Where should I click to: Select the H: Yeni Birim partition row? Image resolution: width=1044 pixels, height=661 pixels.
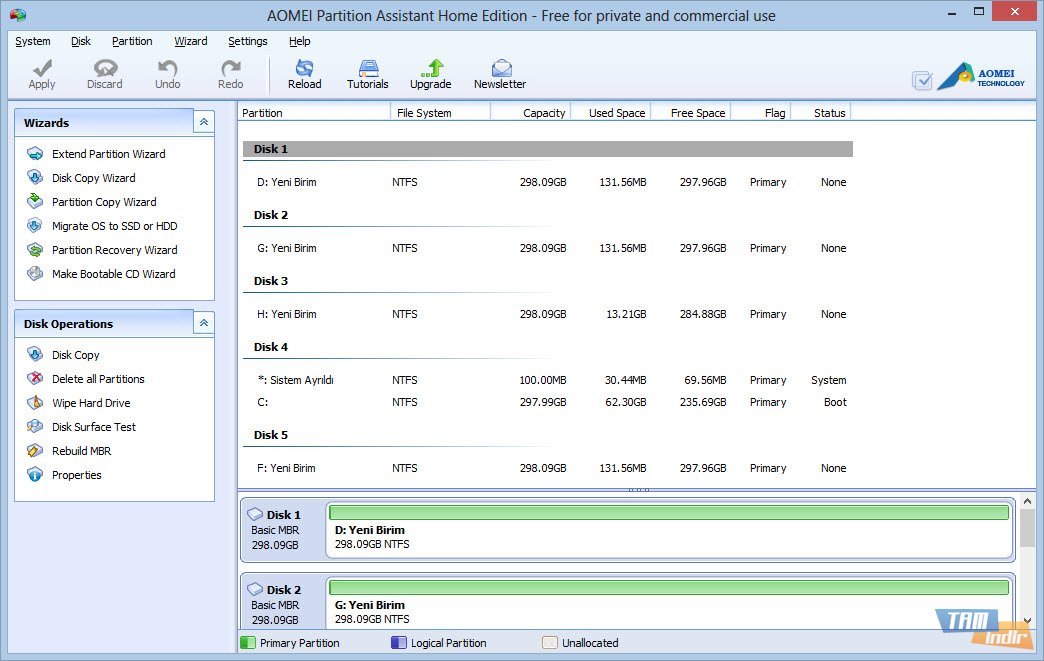(548, 314)
